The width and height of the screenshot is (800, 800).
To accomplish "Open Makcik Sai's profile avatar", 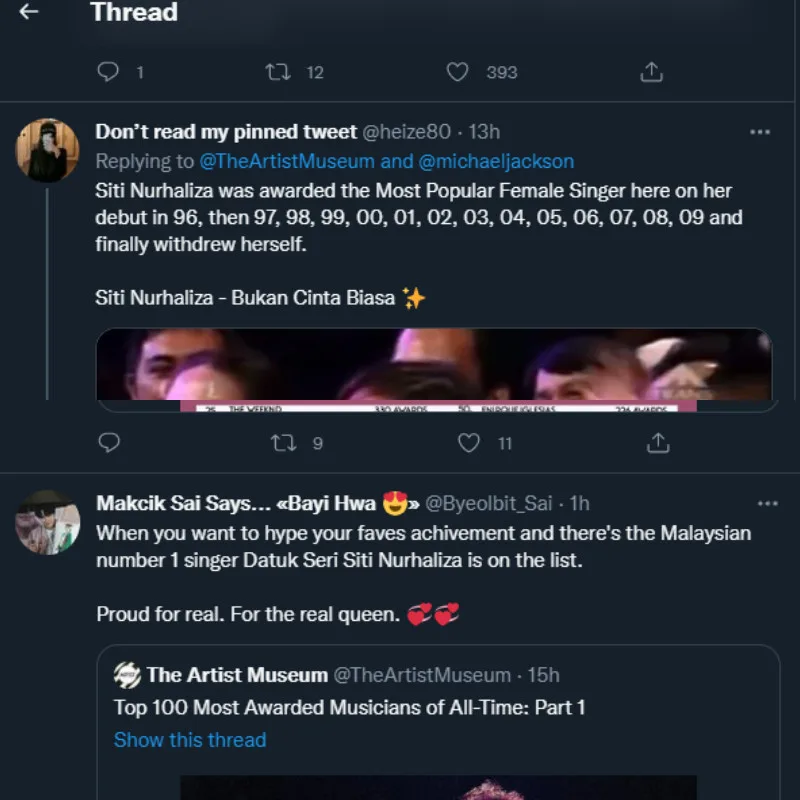I will [x=47, y=522].
